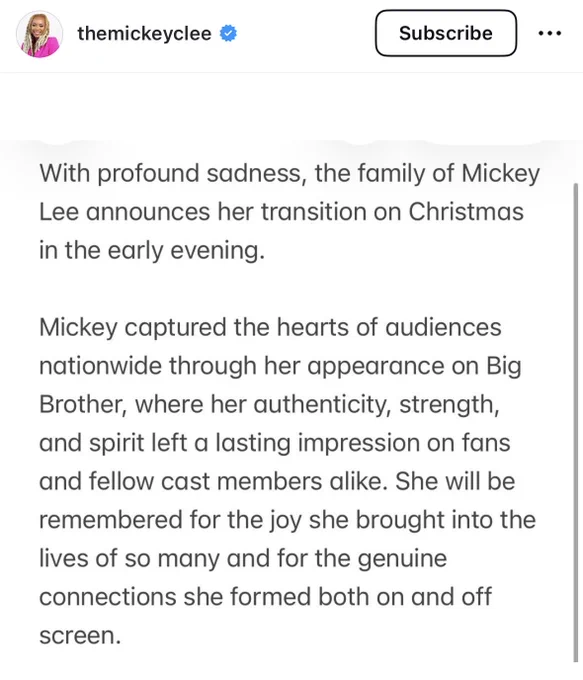The width and height of the screenshot is (583, 680).
Task: Click the line starting 'remembered for the joy'
Action: tap(288, 520)
